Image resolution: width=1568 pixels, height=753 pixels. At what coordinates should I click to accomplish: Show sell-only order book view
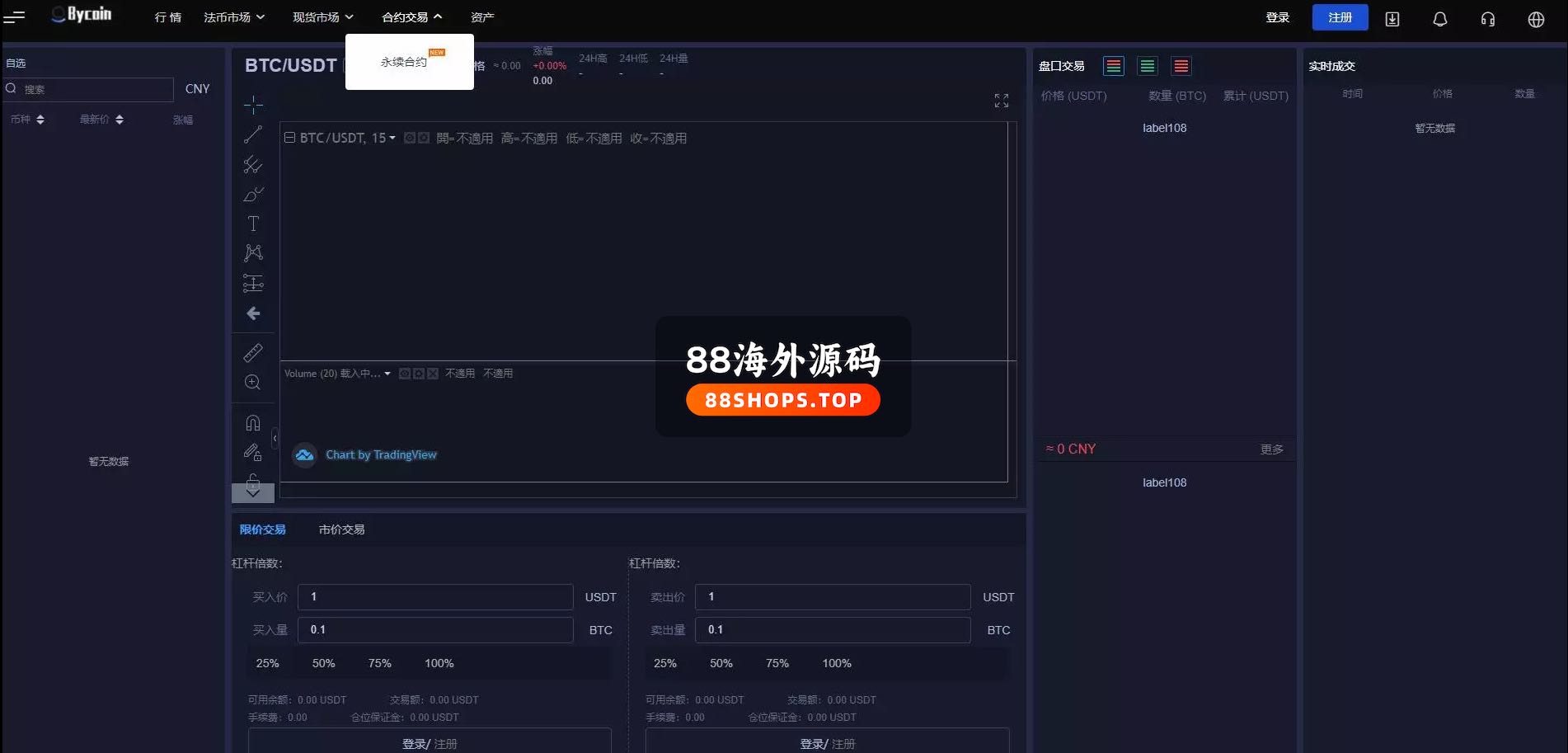(x=1181, y=66)
